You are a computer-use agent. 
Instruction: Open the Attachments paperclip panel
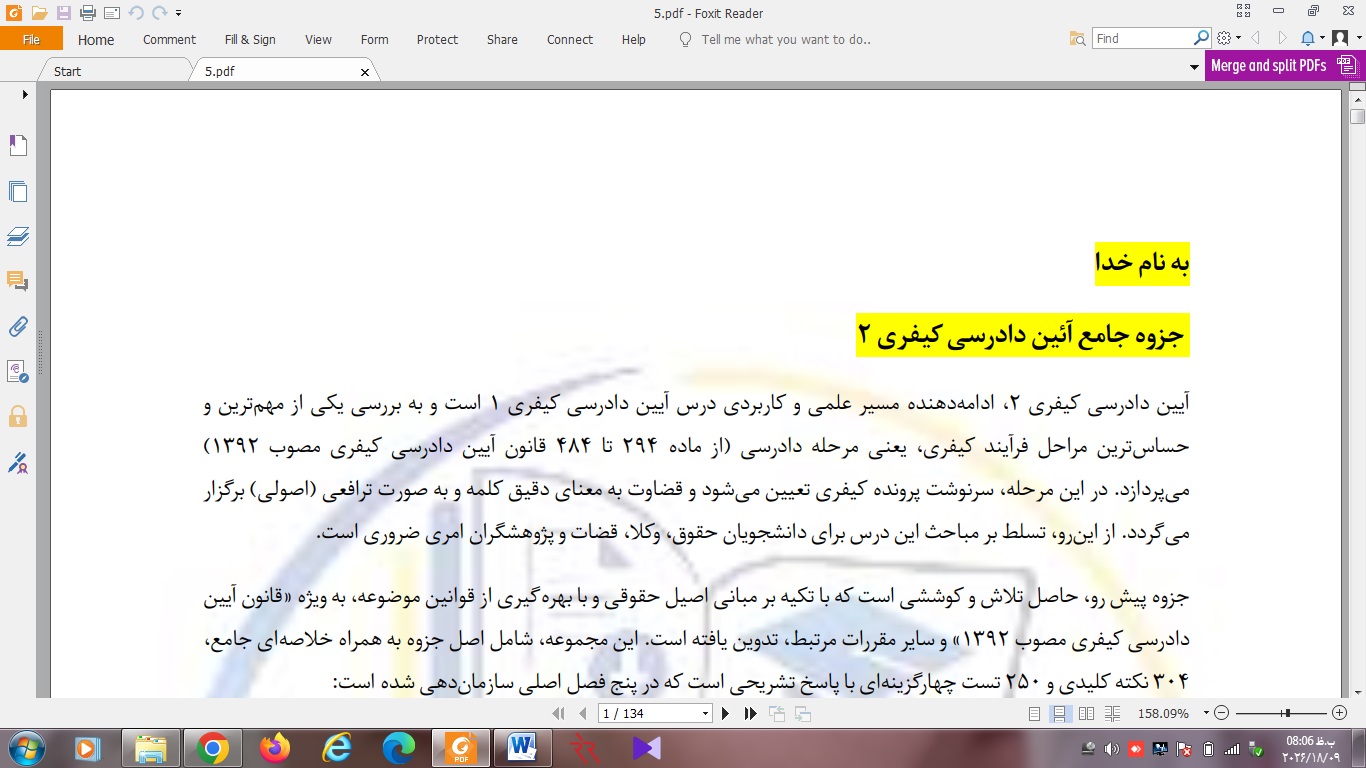(18, 326)
